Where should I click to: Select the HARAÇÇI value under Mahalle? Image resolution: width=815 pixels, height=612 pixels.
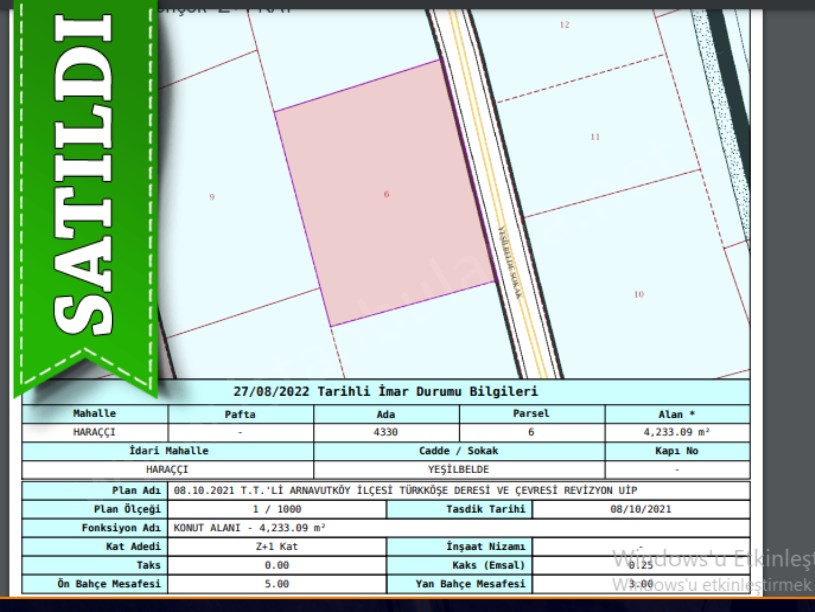coord(95,432)
